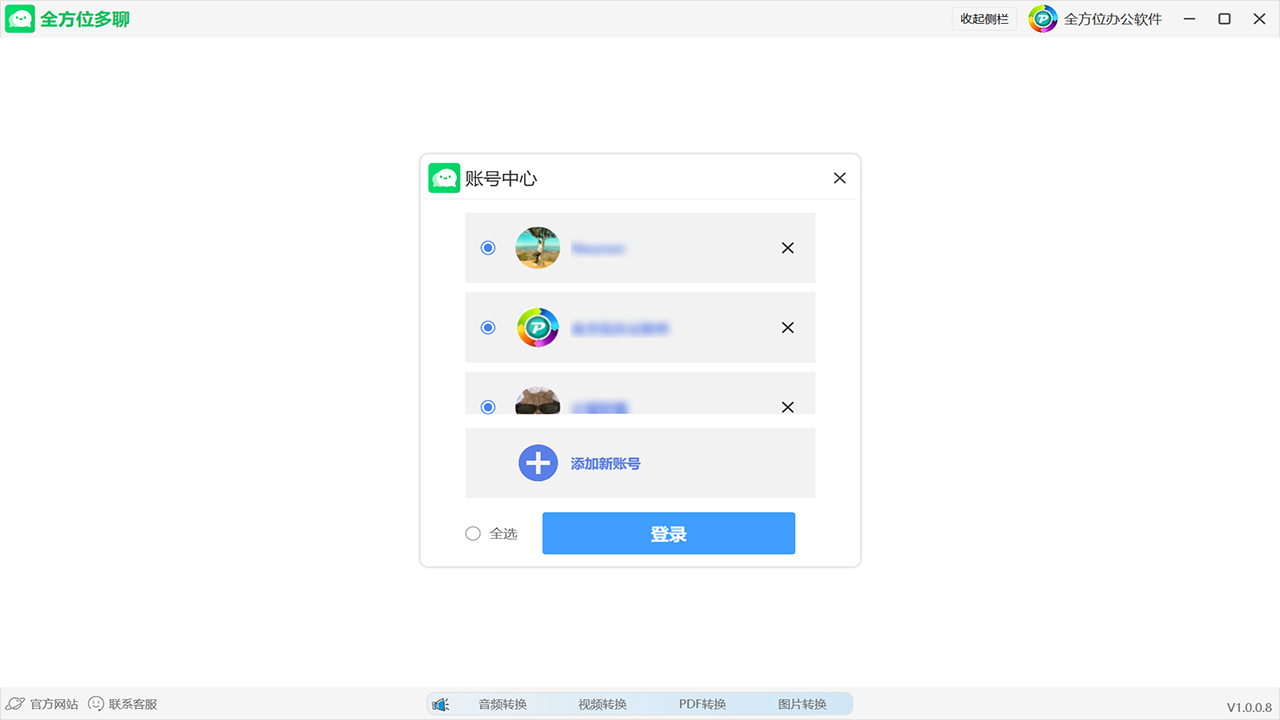Close the 账号中心 account center dialog
The image size is (1280, 720).
pyautogui.click(x=839, y=178)
